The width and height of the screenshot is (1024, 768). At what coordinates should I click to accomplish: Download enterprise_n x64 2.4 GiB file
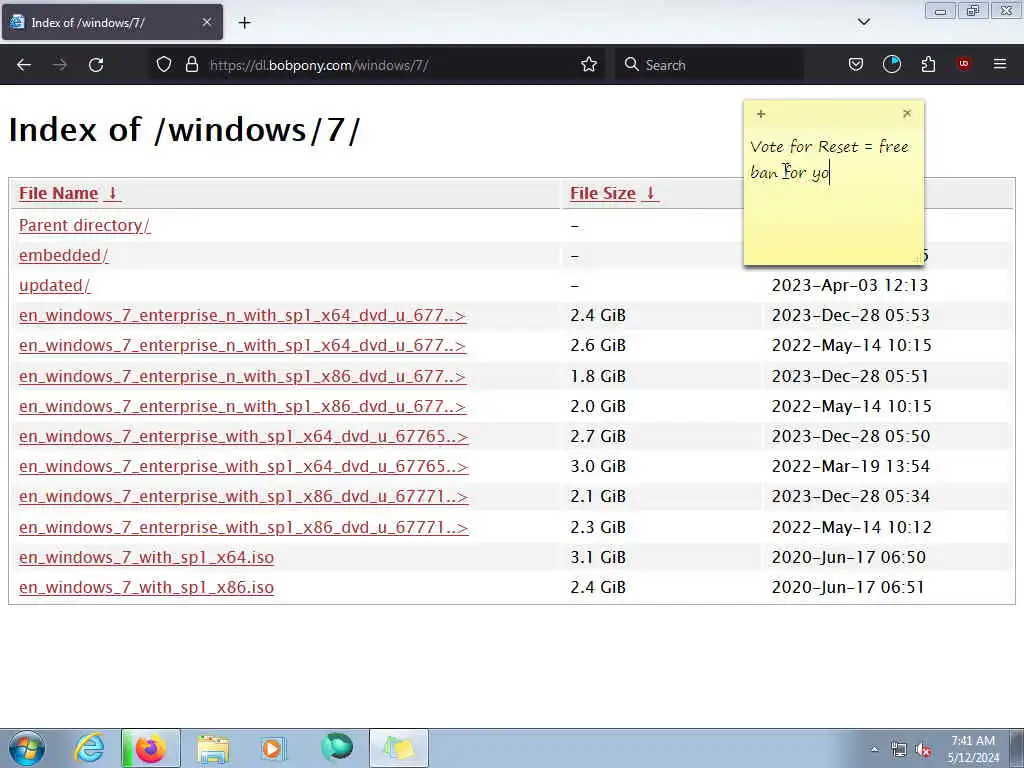point(242,315)
